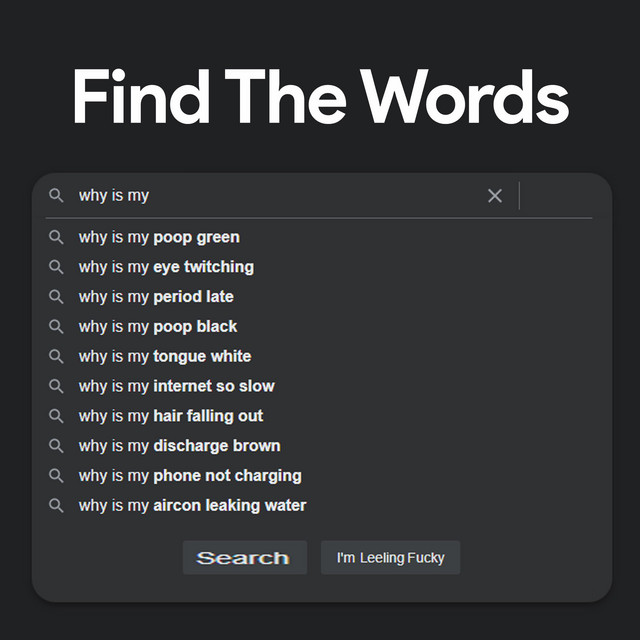Select "why is my discharge brown" suggestion
The height and width of the screenshot is (640, 640).
coord(179,446)
